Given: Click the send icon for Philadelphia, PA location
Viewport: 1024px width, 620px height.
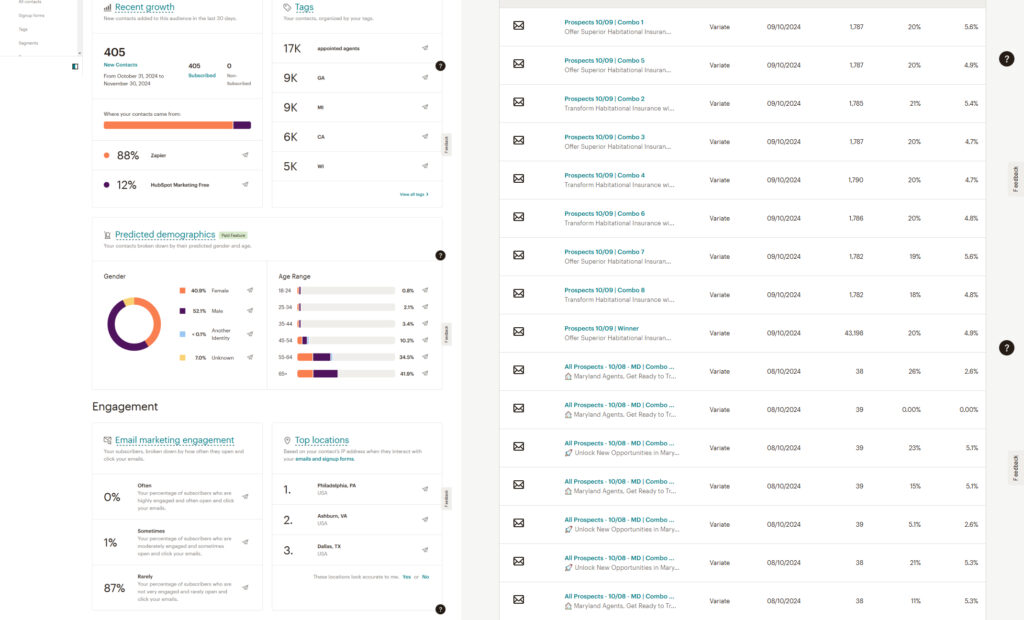Looking at the screenshot, I should click(425, 489).
